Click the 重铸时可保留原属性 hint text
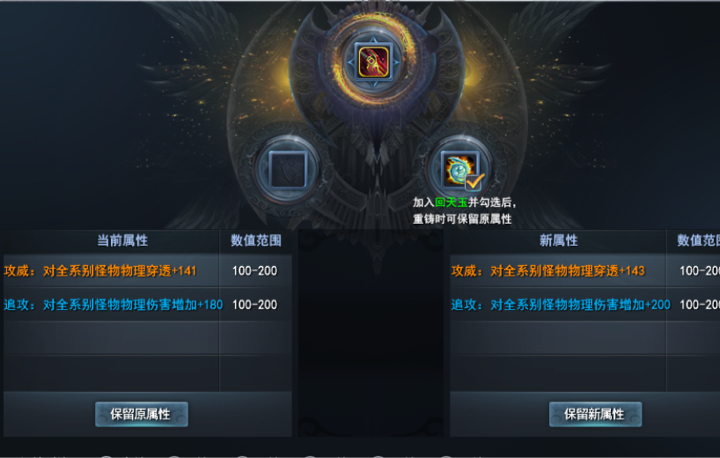This screenshot has width=720, height=458. pyautogui.click(x=462, y=219)
